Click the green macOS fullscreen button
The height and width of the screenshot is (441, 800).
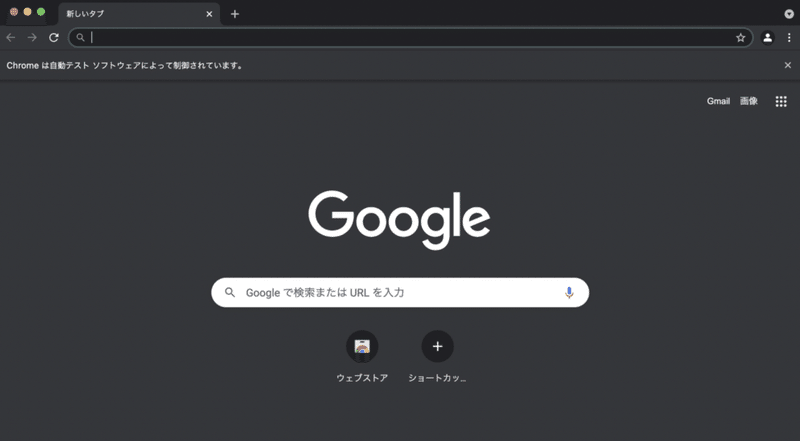pos(41,12)
